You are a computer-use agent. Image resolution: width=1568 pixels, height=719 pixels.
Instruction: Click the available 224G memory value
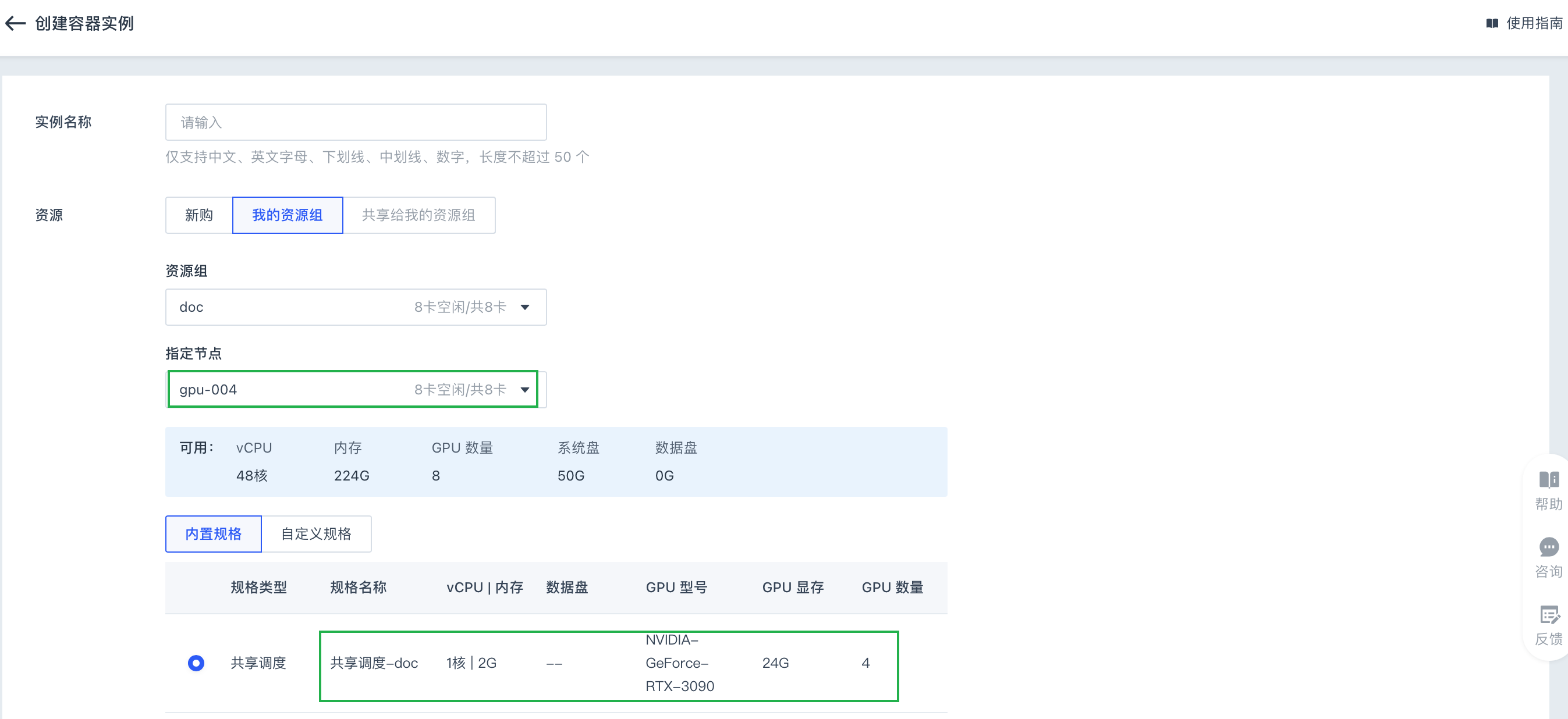(352, 476)
